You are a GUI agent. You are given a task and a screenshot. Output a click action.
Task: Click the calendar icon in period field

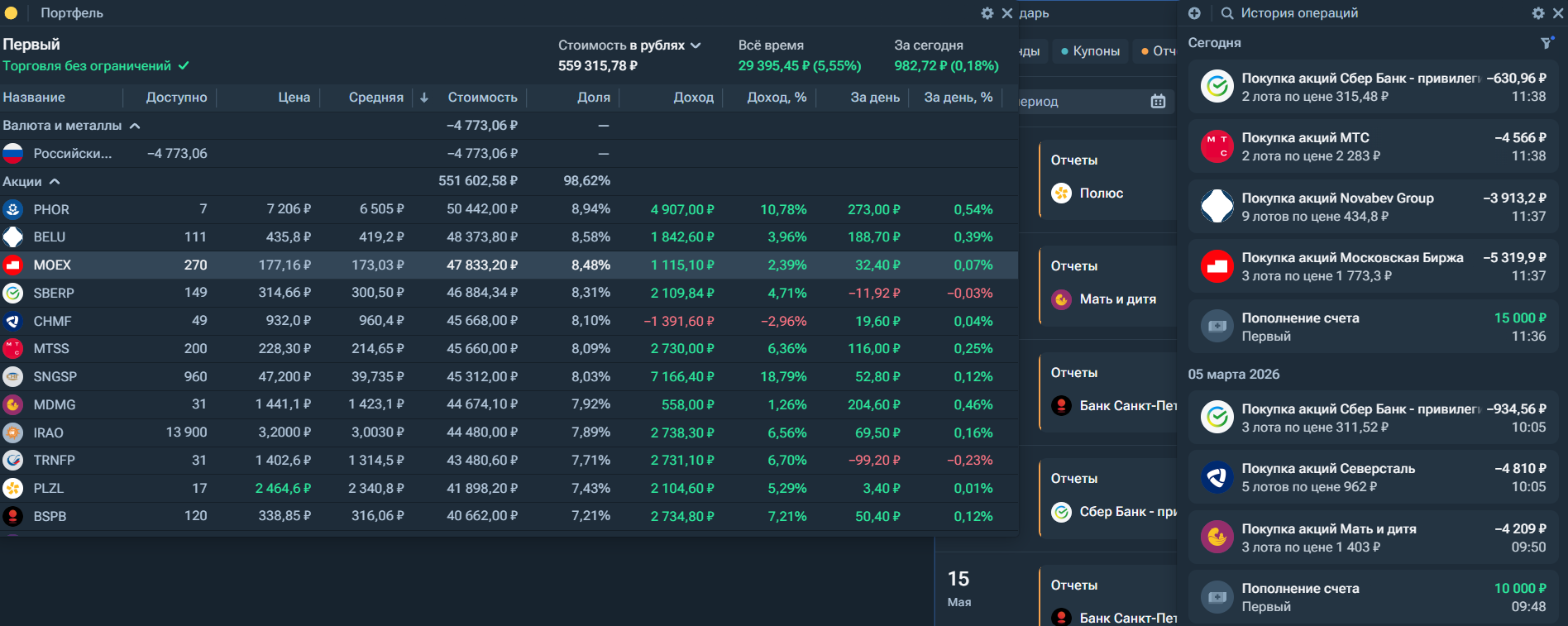pos(1158,102)
